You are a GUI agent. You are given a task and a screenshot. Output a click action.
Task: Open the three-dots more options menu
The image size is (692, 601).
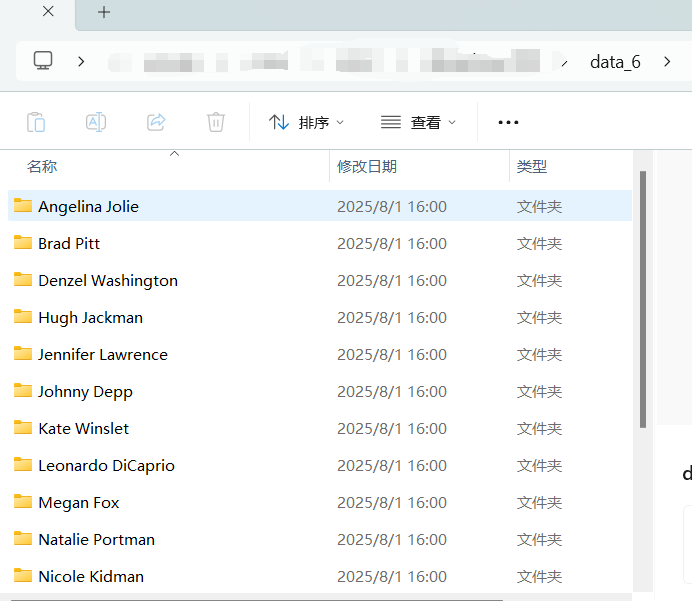coord(508,122)
